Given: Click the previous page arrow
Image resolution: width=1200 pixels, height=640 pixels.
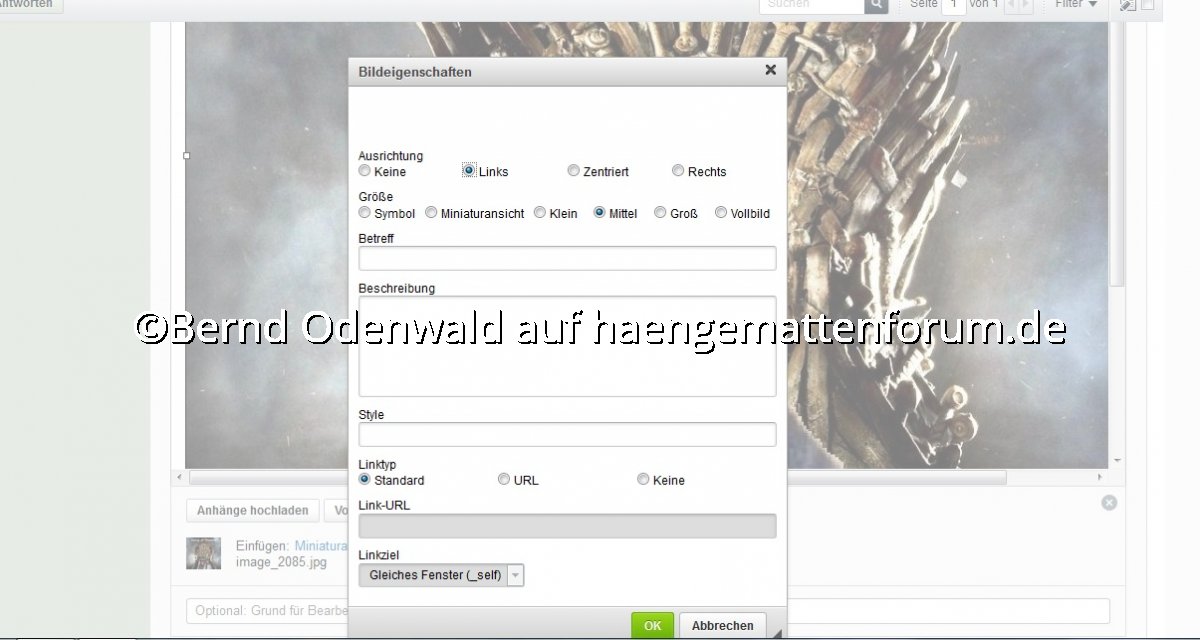Looking at the screenshot, I should (1011, 5).
